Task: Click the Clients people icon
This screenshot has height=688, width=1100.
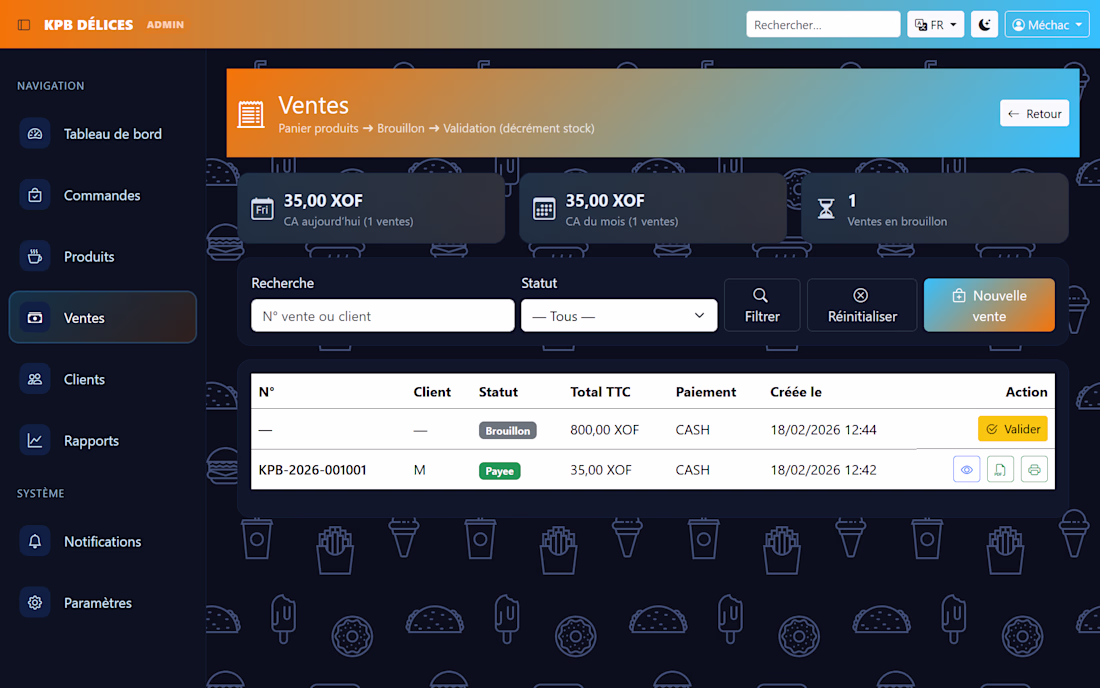Action: pos(35,379)
